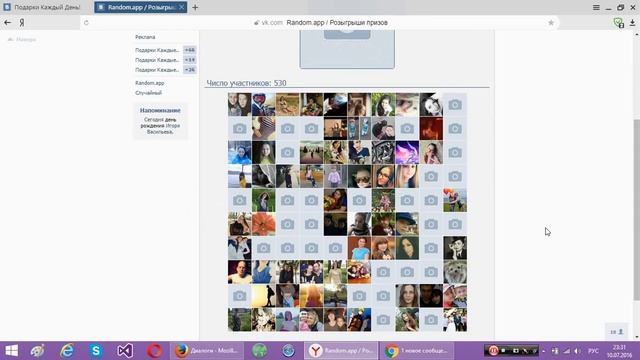This screenshot has width=640, height=360.
Task: Close the Random.app browser tab
Action: (x=182, y=7)
